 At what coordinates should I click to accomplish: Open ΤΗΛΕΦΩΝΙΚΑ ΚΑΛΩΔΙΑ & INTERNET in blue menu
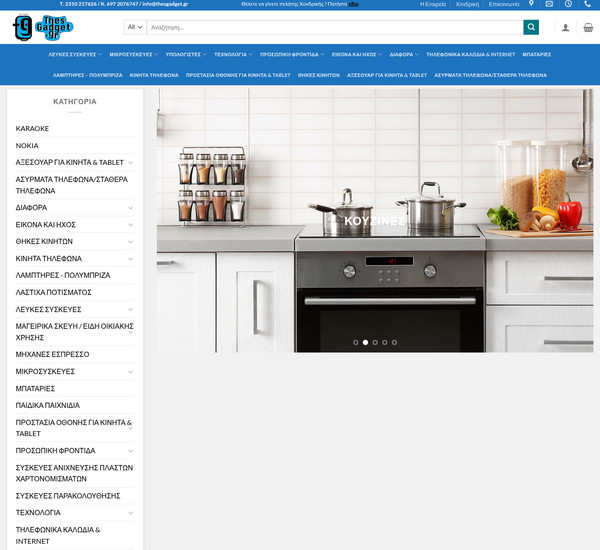471,54
